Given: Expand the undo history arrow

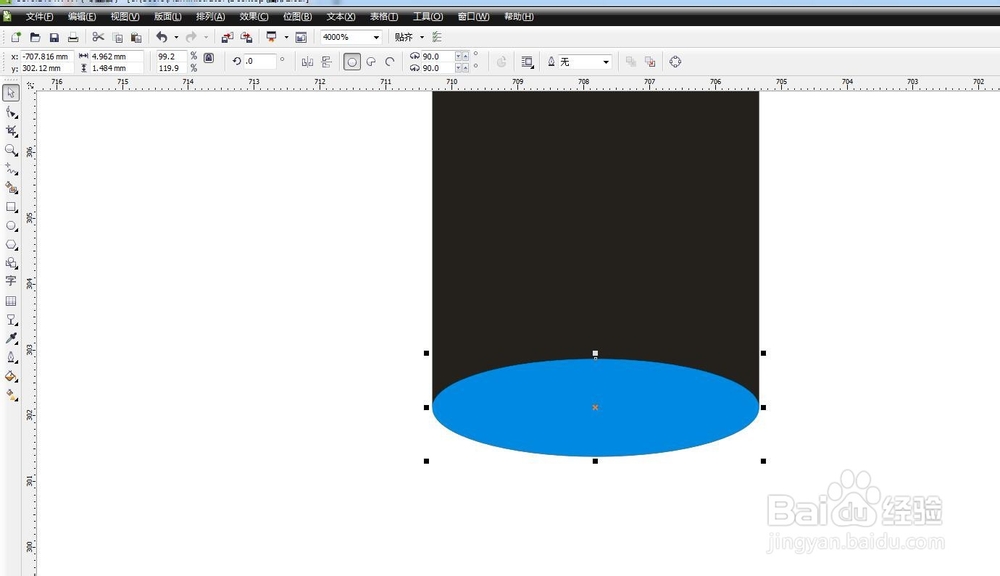Looking at the screenshot, I should (x=176, y=37).
